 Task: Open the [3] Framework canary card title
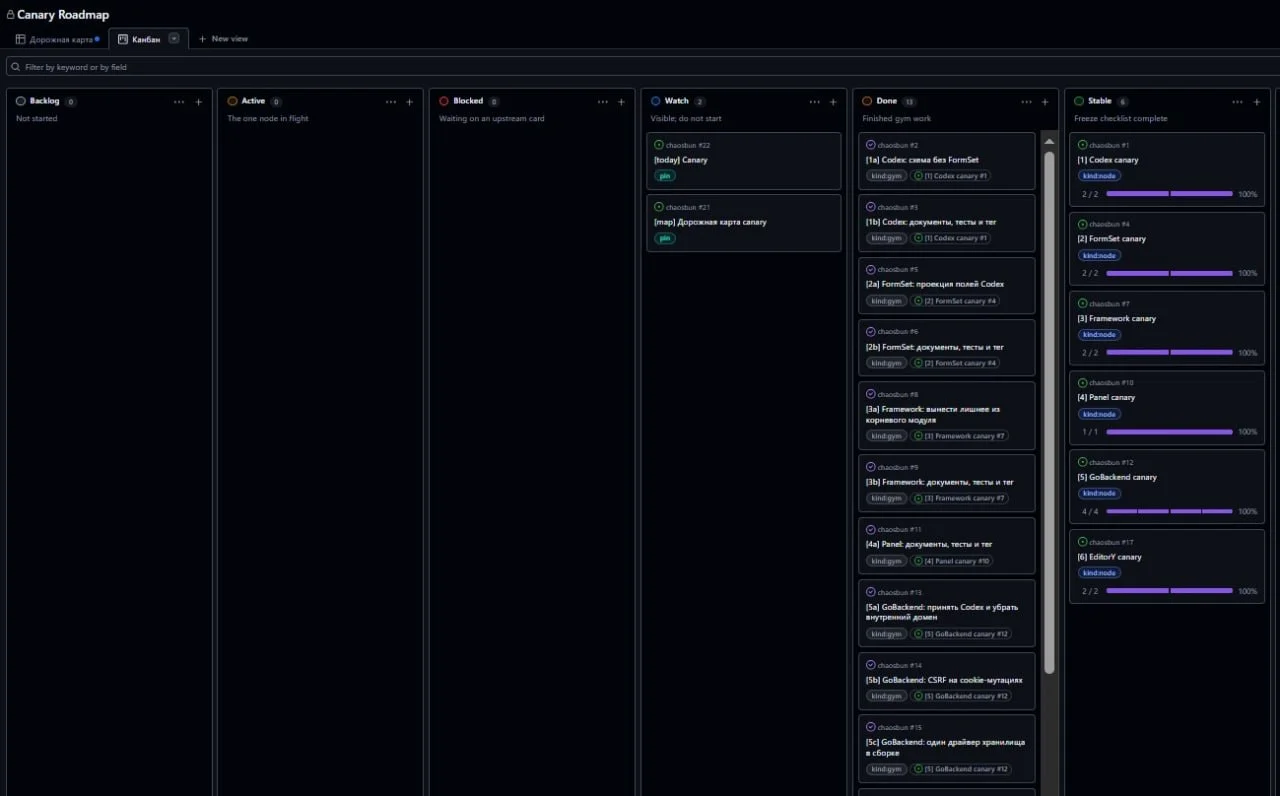(1116, 319)
